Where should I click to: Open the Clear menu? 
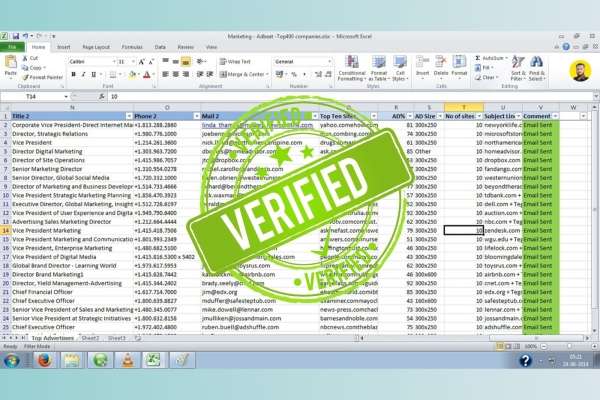[486, 77]
